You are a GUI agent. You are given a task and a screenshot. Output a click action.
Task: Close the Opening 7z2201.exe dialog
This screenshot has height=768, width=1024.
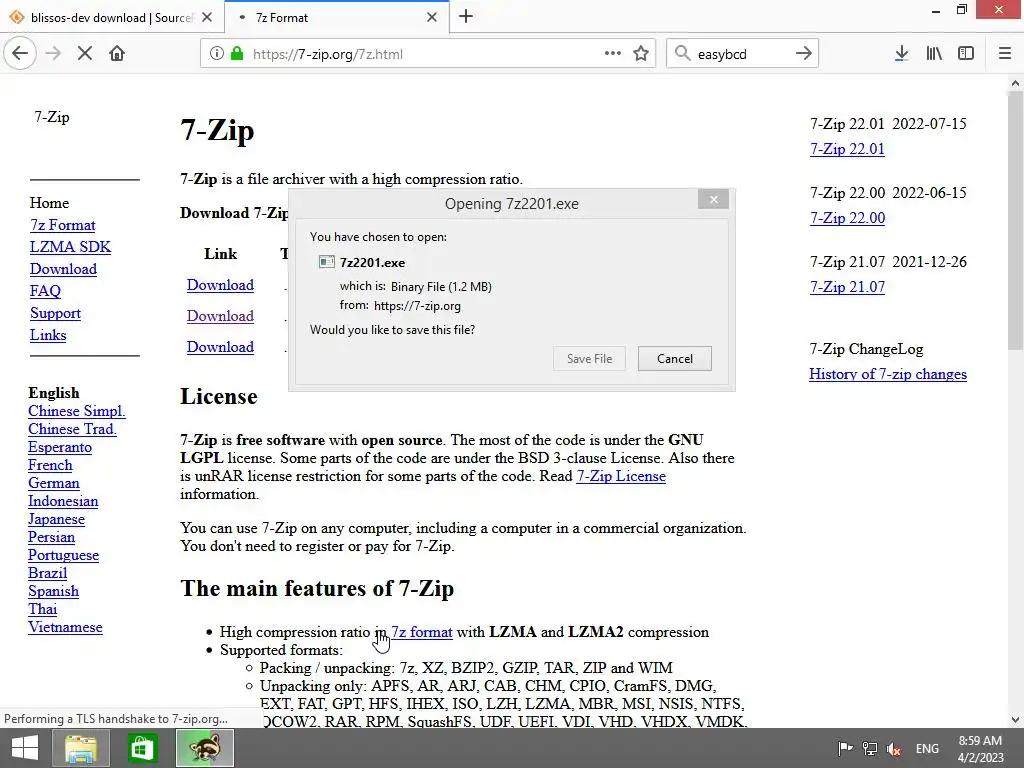coord(713,200)
